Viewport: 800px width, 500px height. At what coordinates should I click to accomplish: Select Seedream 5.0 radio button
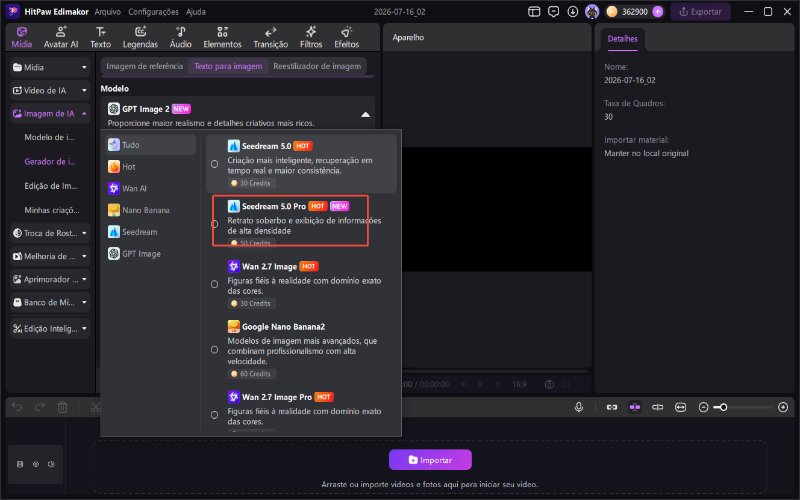(214, 164)
